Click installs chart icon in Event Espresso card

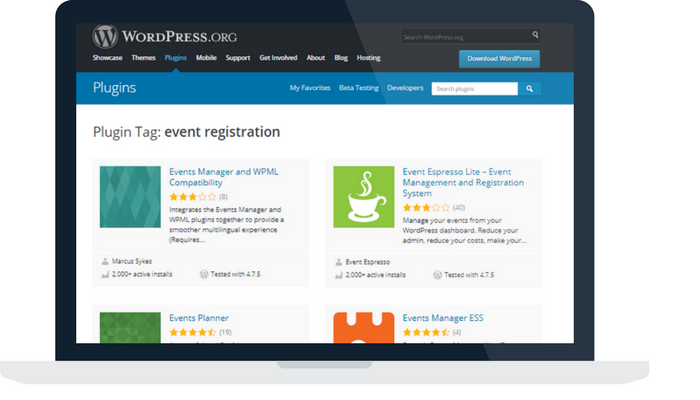(x=338, y=275)
